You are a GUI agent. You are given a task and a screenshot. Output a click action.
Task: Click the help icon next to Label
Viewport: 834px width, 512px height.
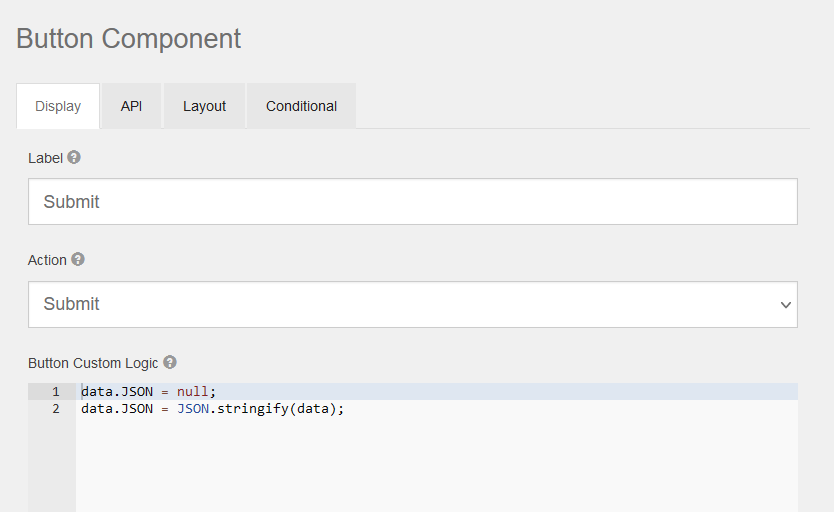tap(74, 158)
